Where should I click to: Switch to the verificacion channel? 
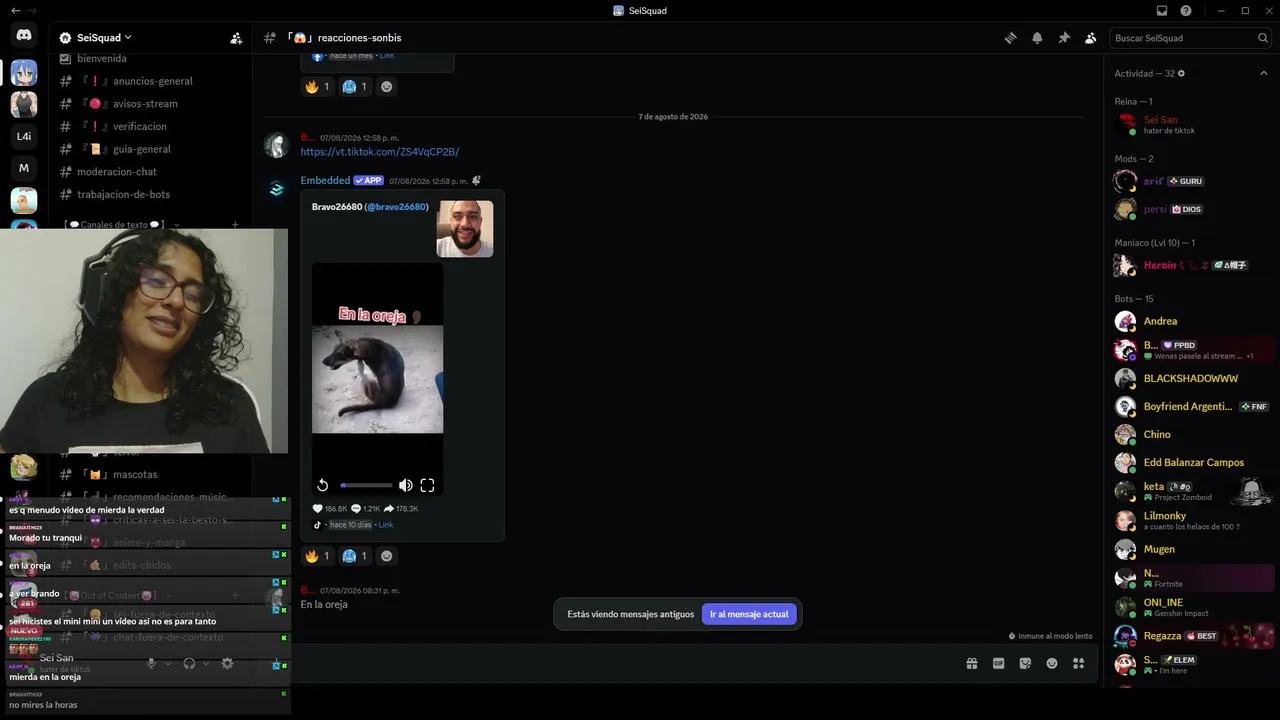click(x=154, y=126)
